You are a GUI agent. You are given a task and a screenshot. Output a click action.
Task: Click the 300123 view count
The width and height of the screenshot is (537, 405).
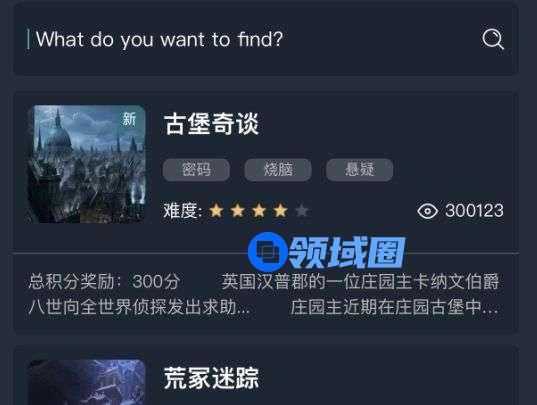coord(474,211)
